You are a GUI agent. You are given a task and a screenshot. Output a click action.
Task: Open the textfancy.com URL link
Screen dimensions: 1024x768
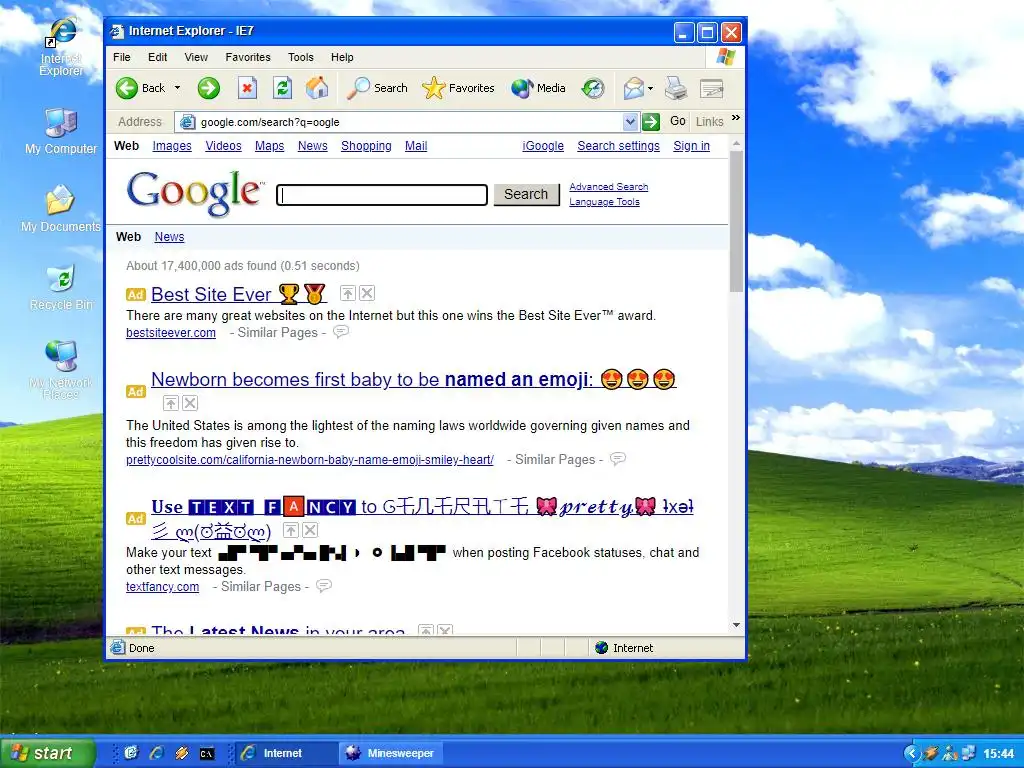162,586
